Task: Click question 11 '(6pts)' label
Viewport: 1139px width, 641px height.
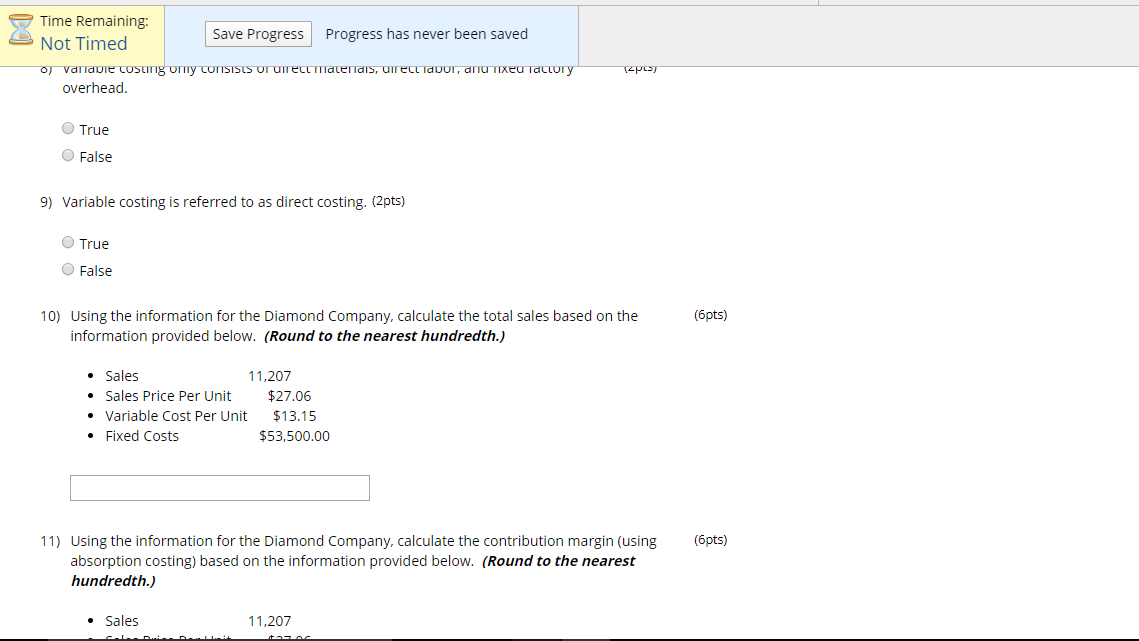Action: click(x=710, y=539)
